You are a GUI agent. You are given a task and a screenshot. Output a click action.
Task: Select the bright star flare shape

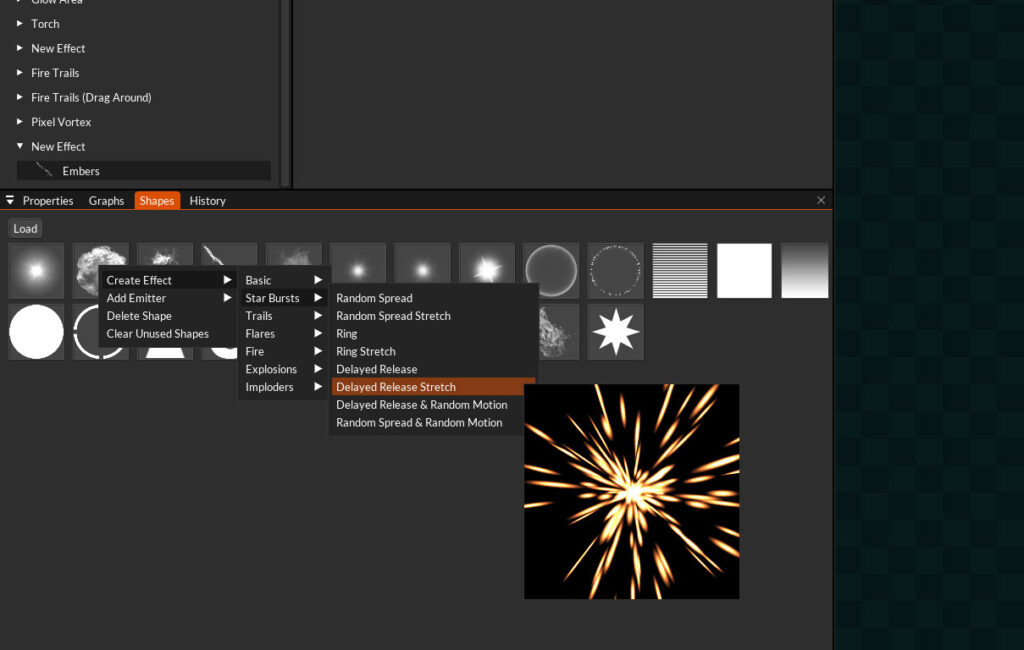pos(486,270)
